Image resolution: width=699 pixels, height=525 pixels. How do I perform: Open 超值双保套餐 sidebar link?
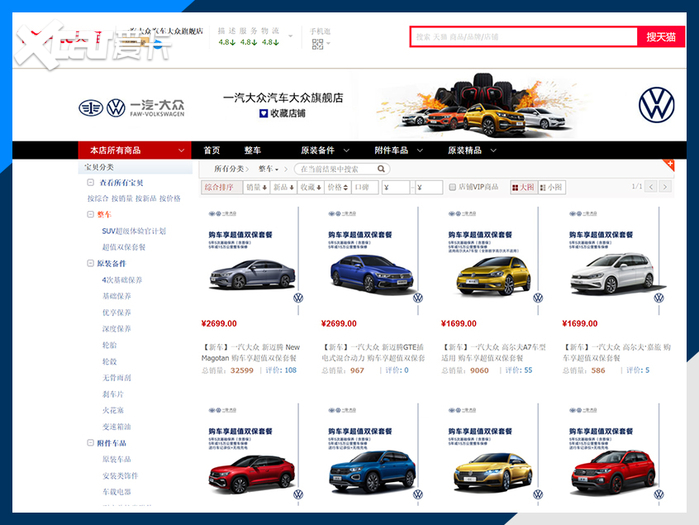coord(124,247)
